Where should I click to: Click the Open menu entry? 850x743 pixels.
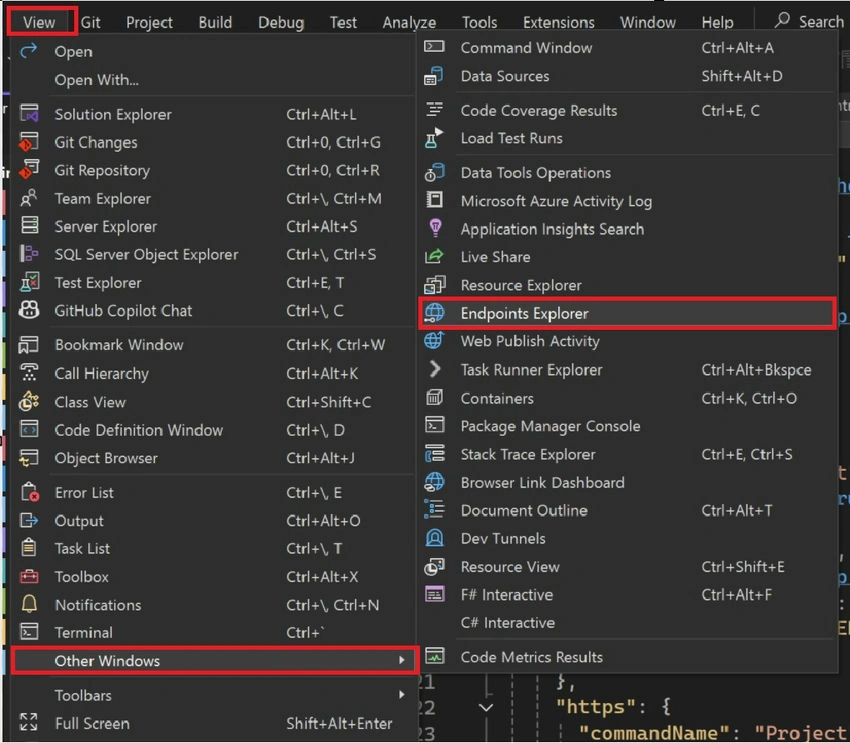[214, 51]
